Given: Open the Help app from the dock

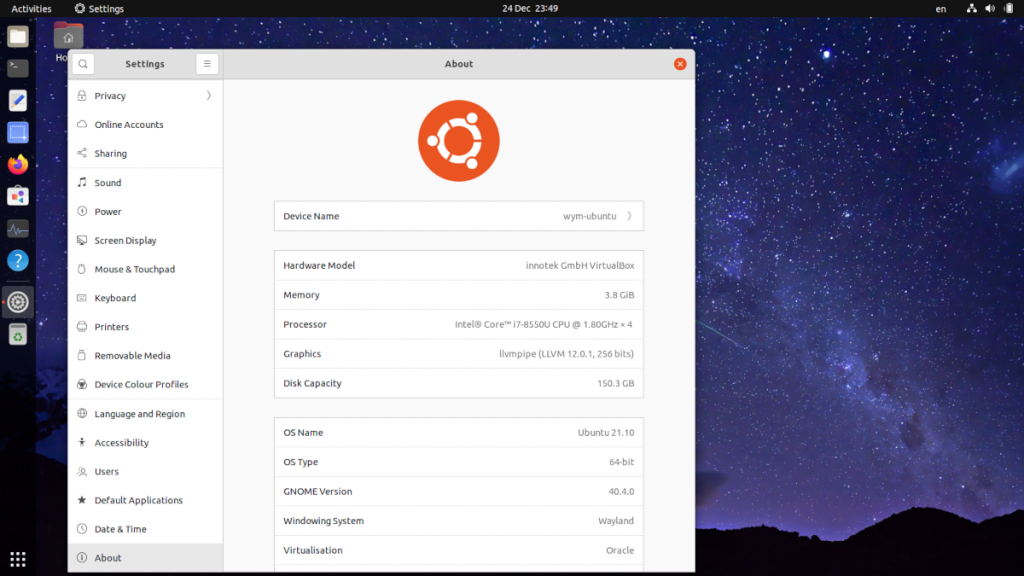Looking at the screenshot, I should point(17,260).
